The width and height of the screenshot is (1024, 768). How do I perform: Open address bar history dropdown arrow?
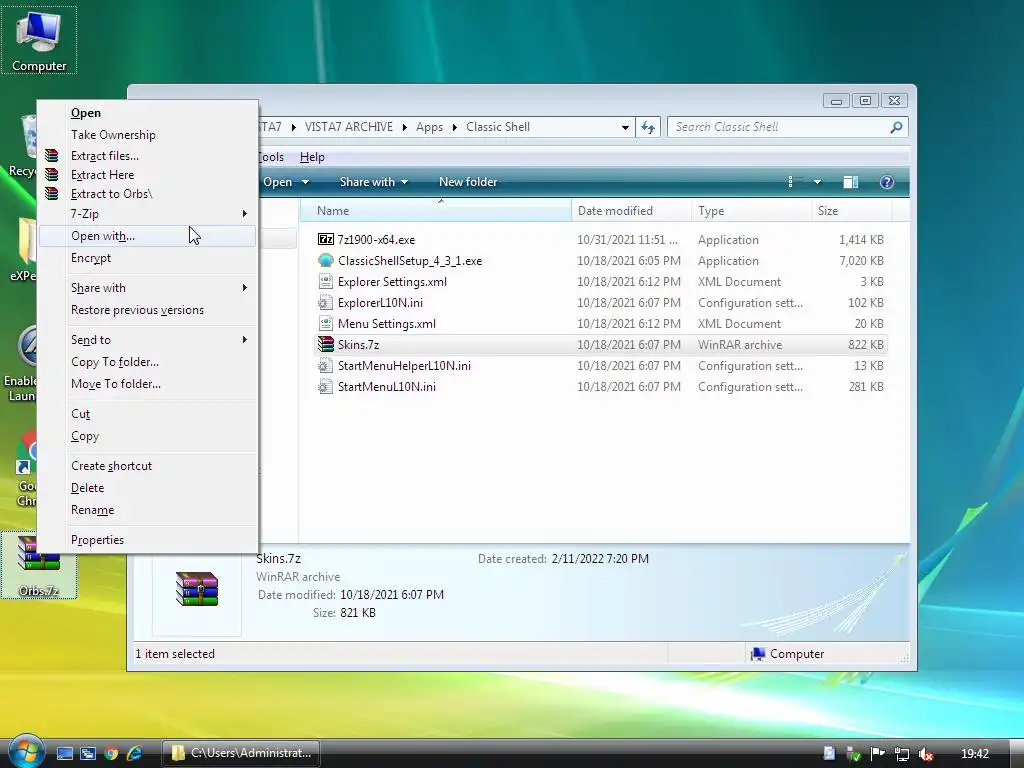click(625, 127)
